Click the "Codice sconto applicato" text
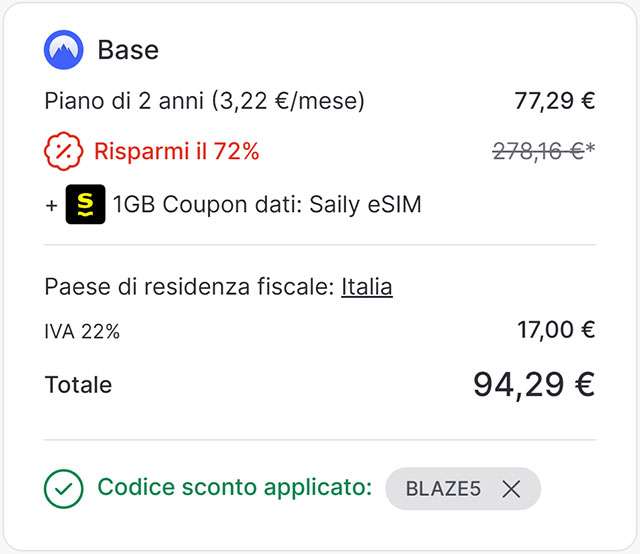Image resolution: width=640 pixels, height=554 pixels. click(234, 489)
